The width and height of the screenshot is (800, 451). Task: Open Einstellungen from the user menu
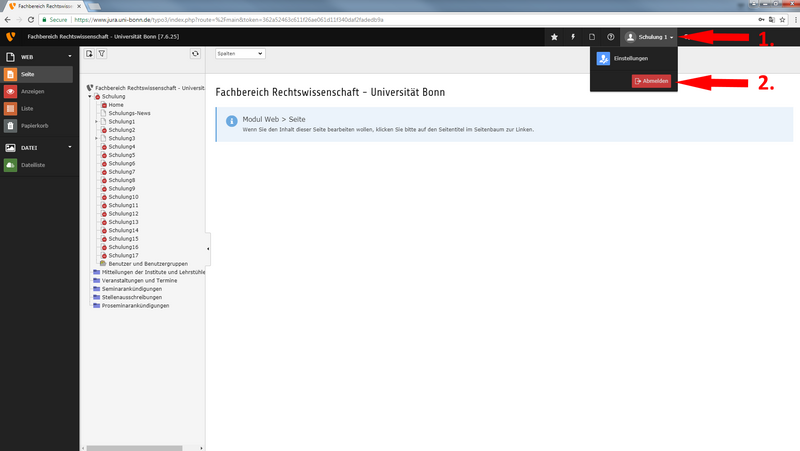tap(634, 58)
